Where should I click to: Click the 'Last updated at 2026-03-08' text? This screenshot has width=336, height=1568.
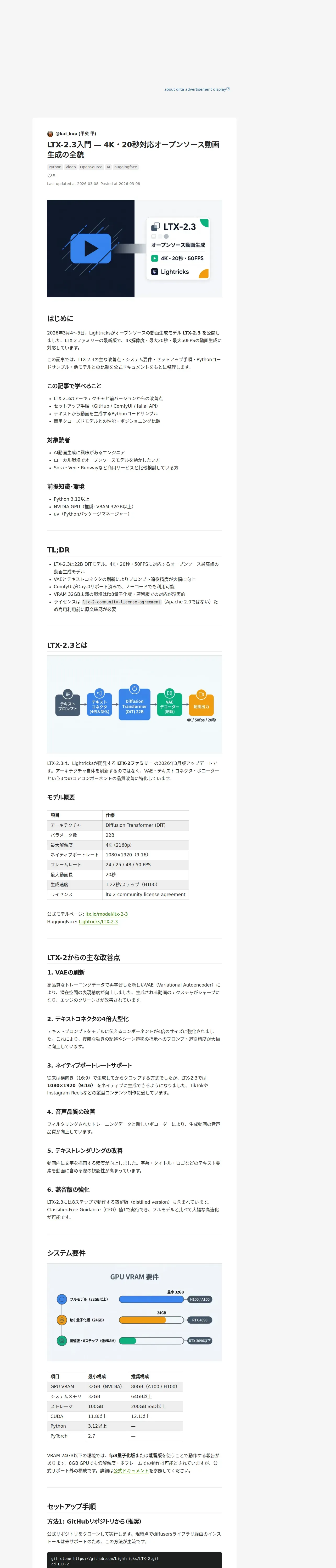coord(72,184)
